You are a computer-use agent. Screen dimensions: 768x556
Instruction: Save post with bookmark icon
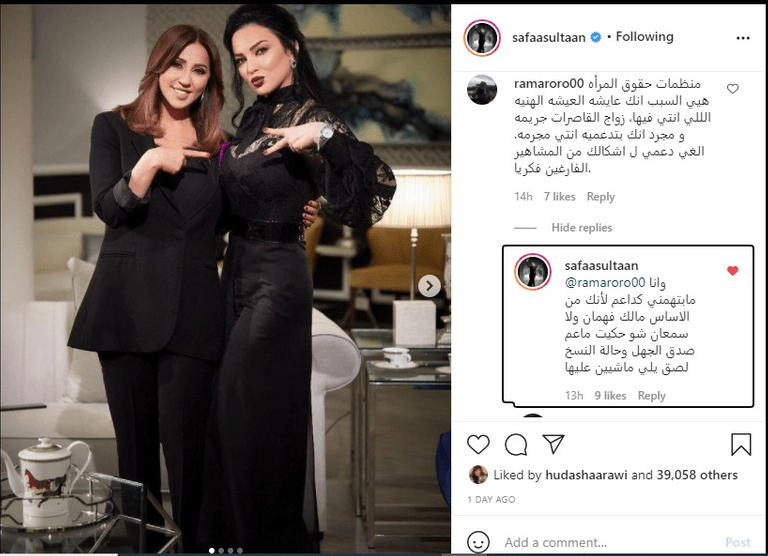pos(741,444)
